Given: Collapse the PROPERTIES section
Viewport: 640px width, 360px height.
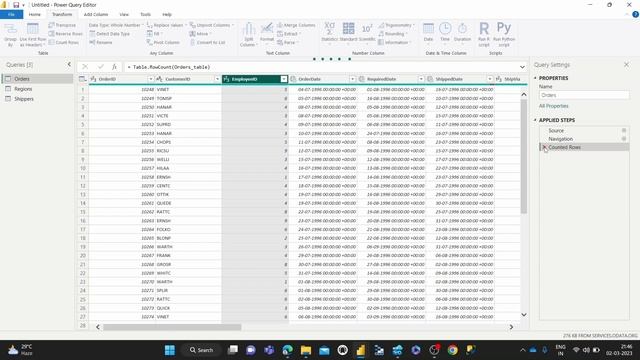Looking at the screenshot, I should [535, 78].
